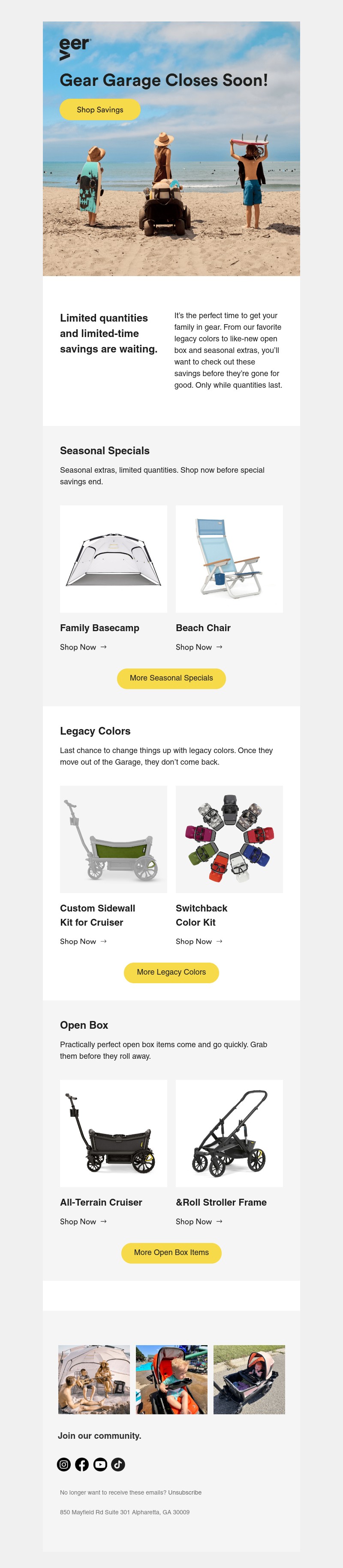Screen dimensions: 343x1568
Task: Open the YouTube social icon
Action: pos(100,1464)
